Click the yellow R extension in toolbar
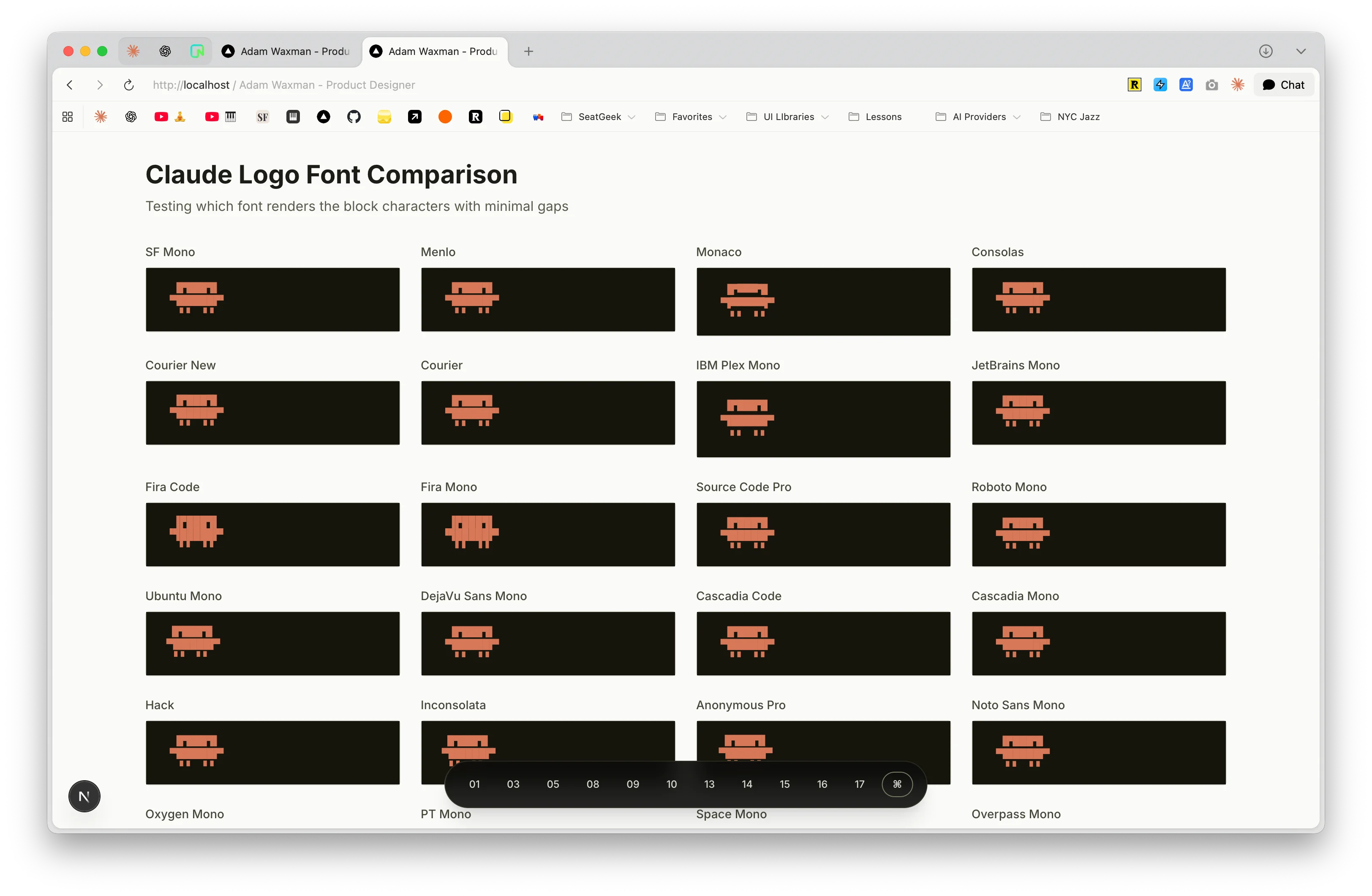Image resolution: width=1372 pixels, height=896 pixels. [1135, 85]
